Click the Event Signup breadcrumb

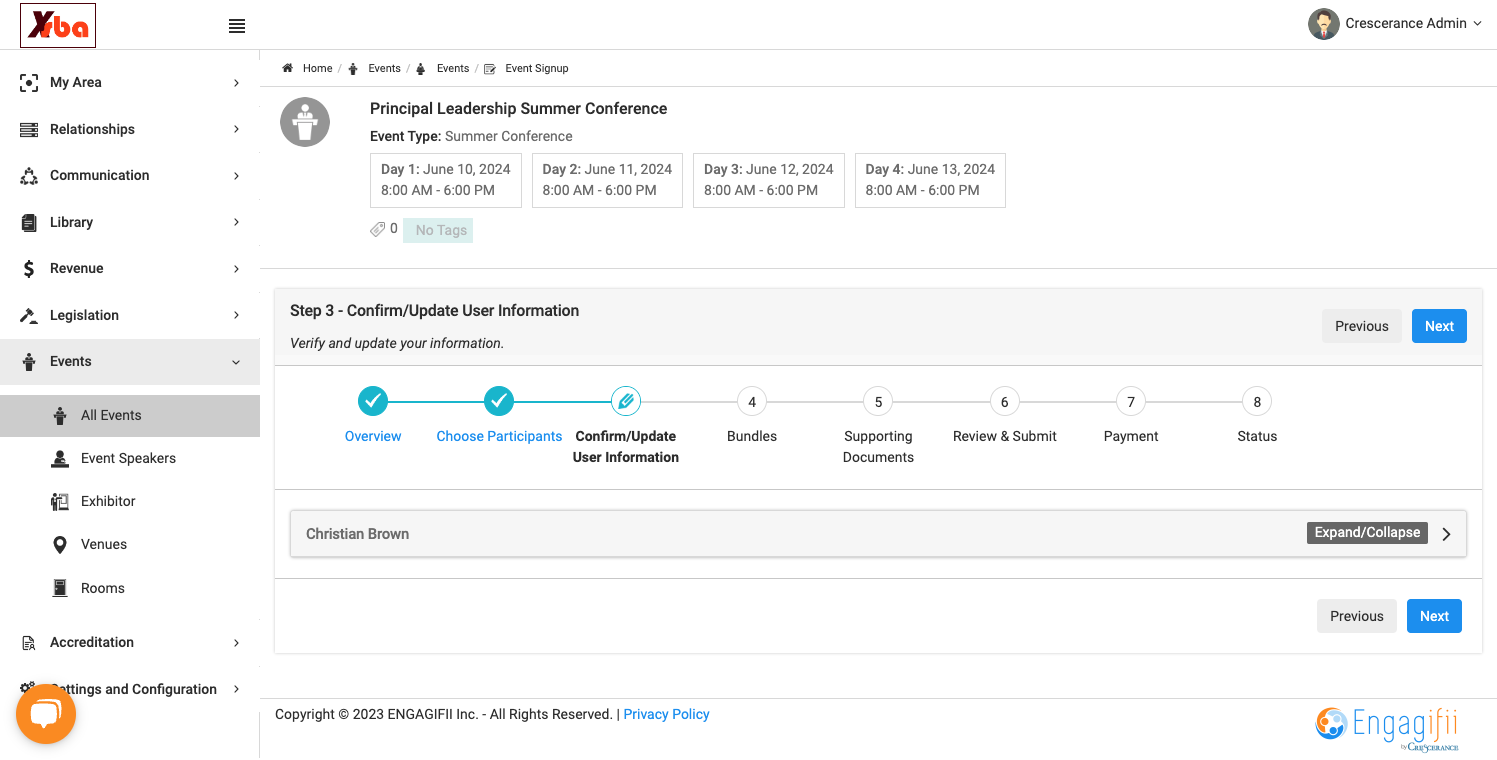tap(536, 68)
